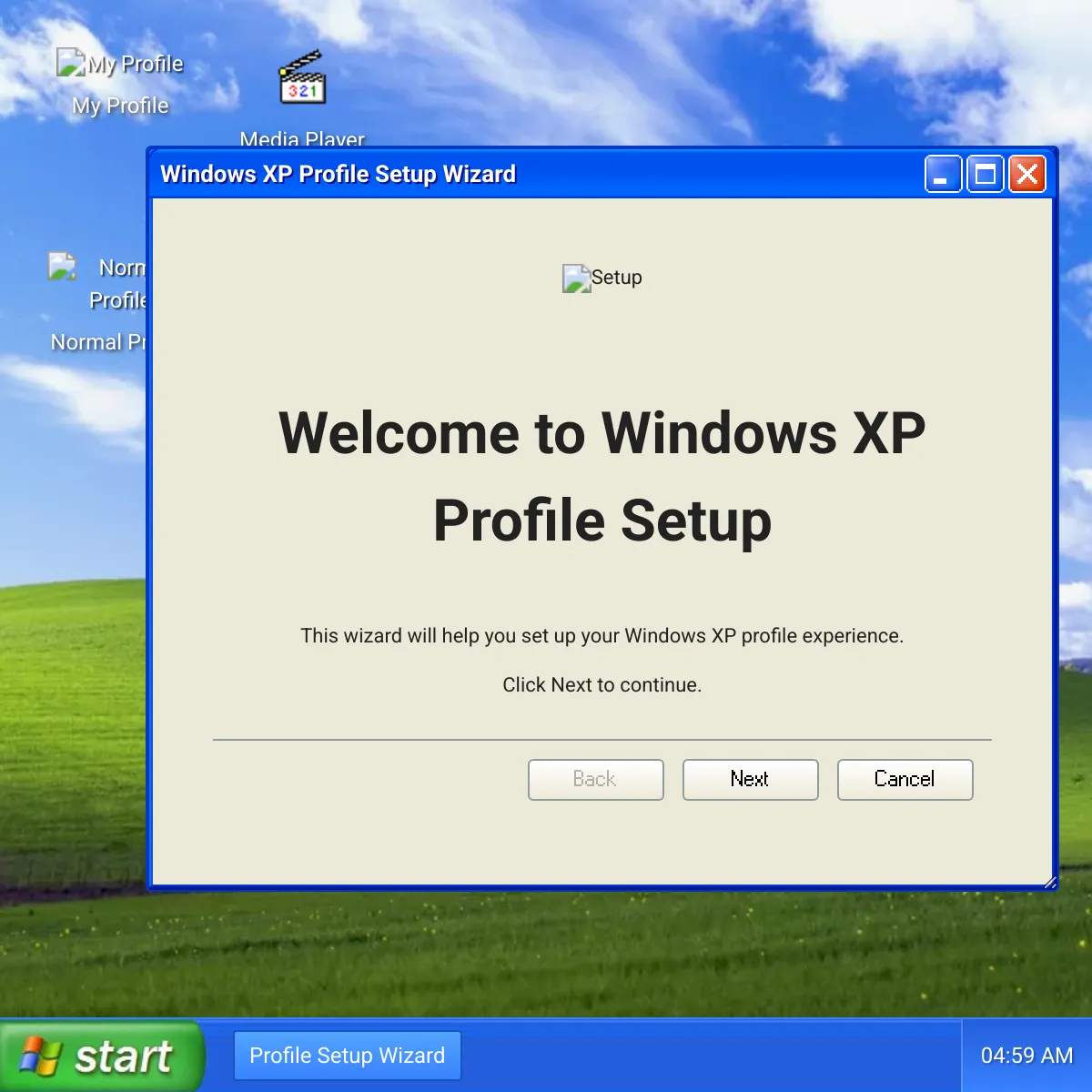Click the 04:59 AM taskbar clock
This screenshot has height=1092, width=1092.
tap(1027, 1056)
